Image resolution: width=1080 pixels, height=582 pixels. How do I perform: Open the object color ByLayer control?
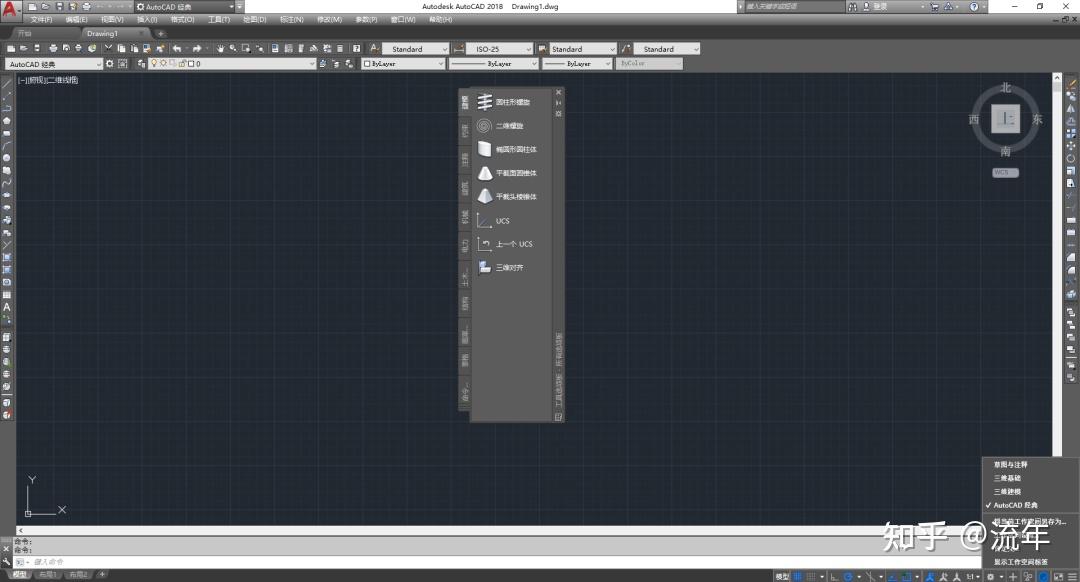(x=403, y=63)
